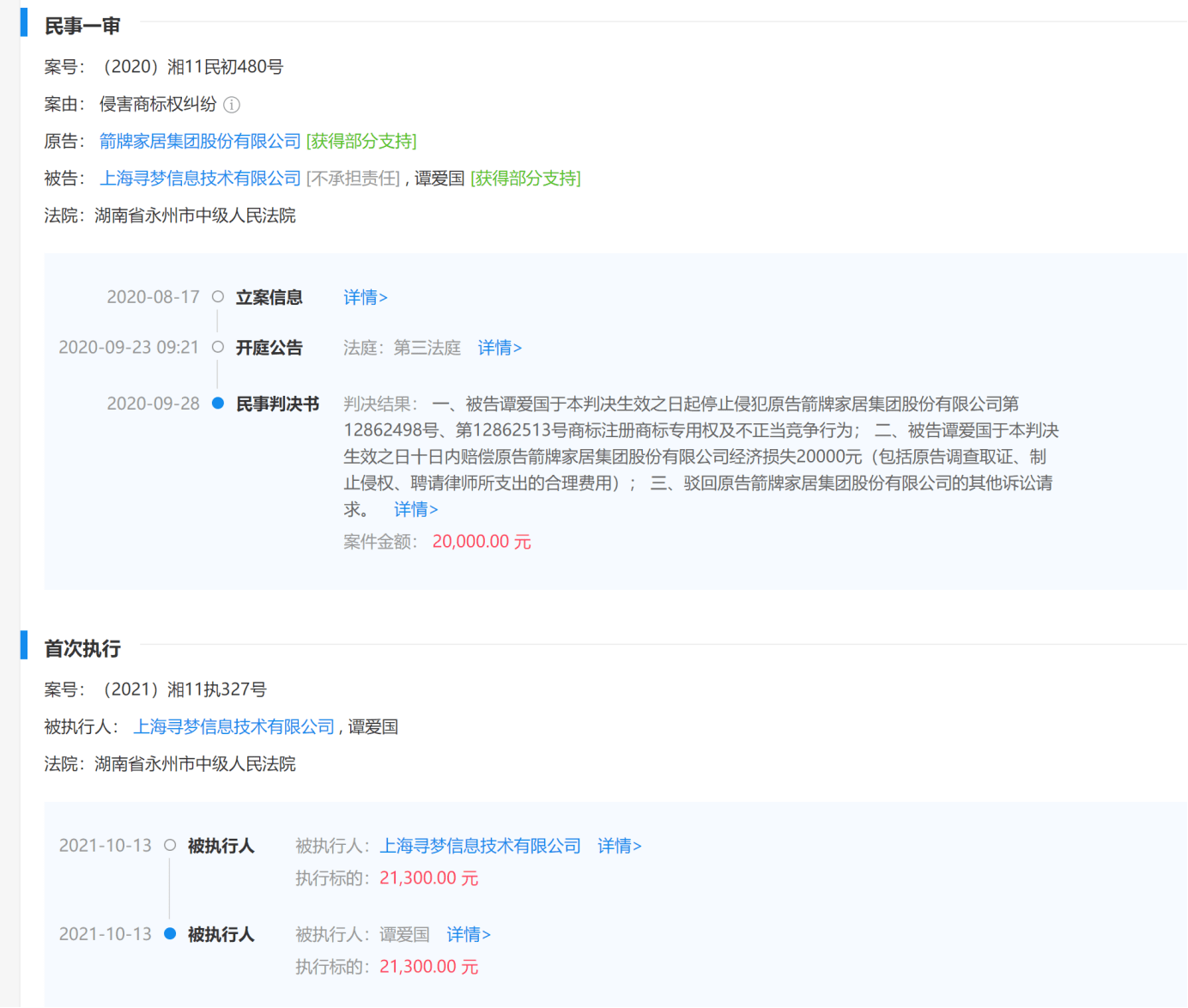The height and width of the screenshot is (1008, 1188).
Task: Click the info icon beside 侵害商标权纠纷
Action: [232, 105]
